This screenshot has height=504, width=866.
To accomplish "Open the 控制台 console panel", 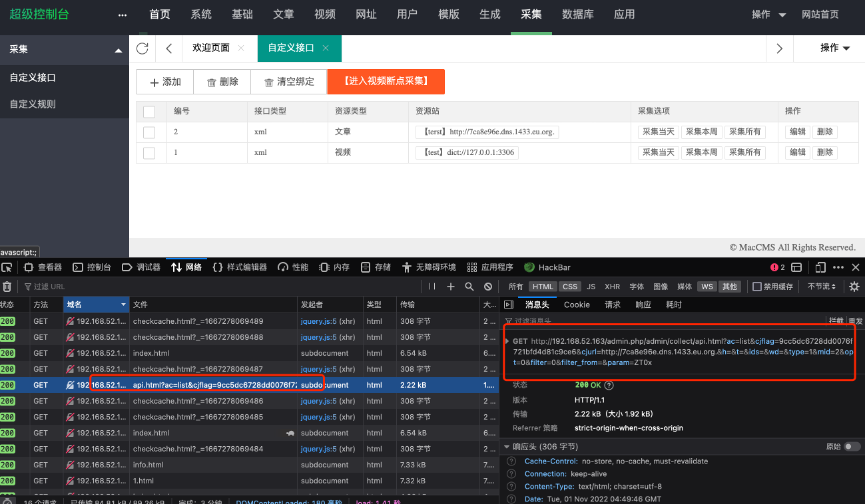I will 92,267.
